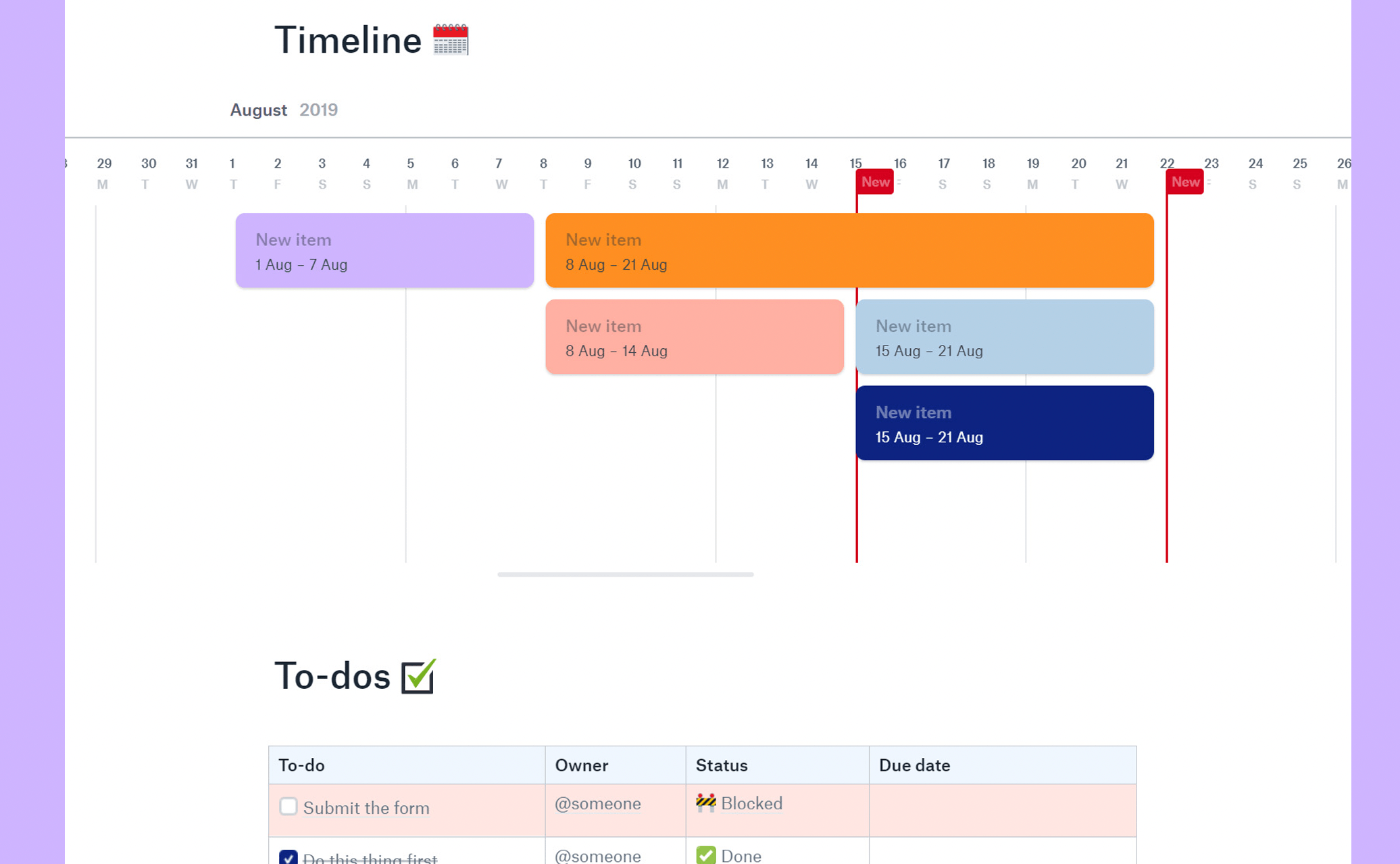Click the 2019 year label
The height and width of the screenshot is (864, 1400).
(319, 110)
